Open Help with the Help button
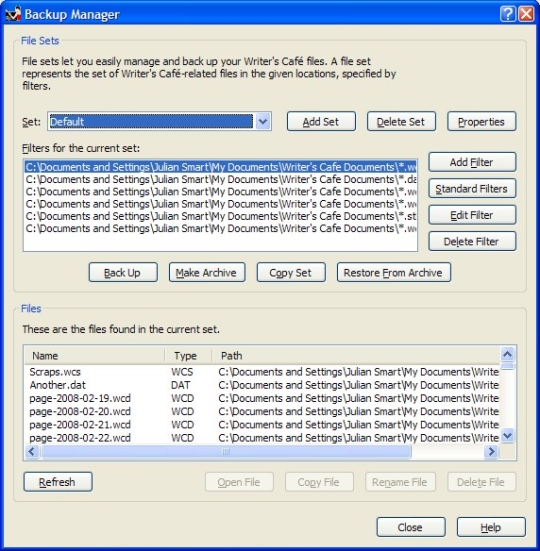Viewport: 540px width, 551px height. coord(491,527)
